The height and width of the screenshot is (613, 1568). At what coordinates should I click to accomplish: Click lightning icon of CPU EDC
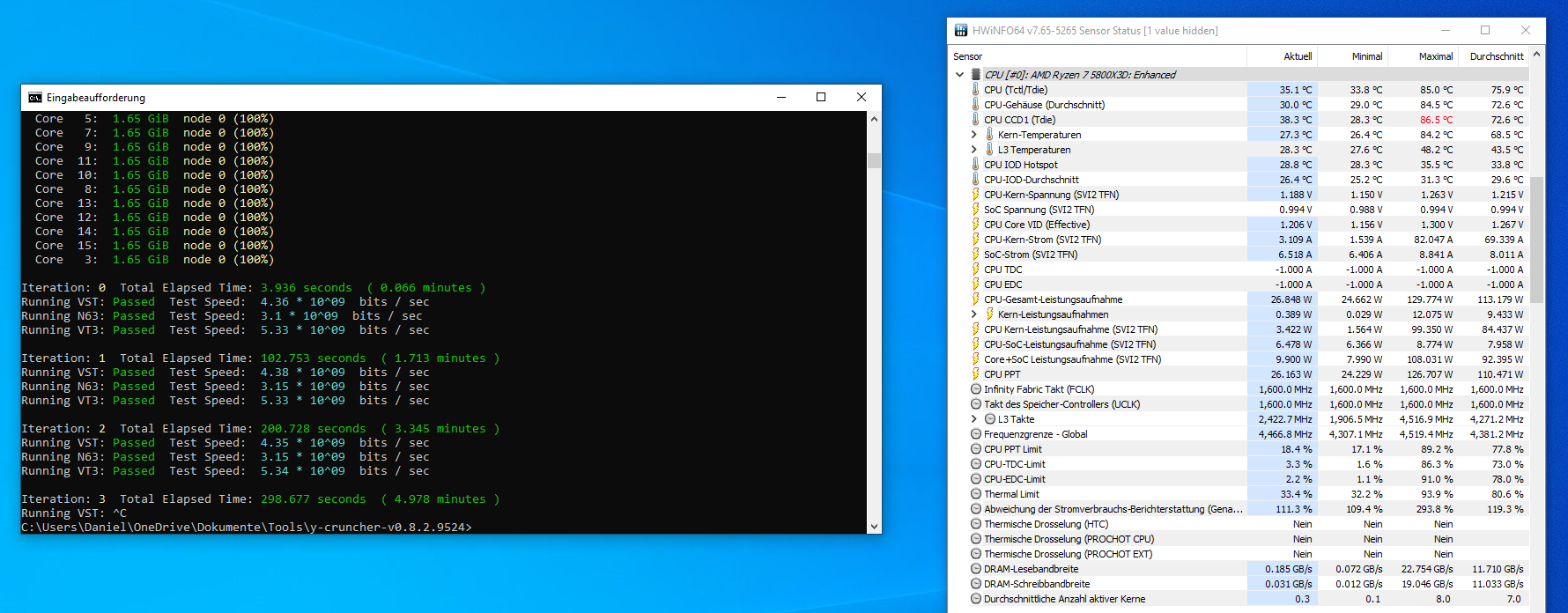pyautogui.click(x=976, y=284)
